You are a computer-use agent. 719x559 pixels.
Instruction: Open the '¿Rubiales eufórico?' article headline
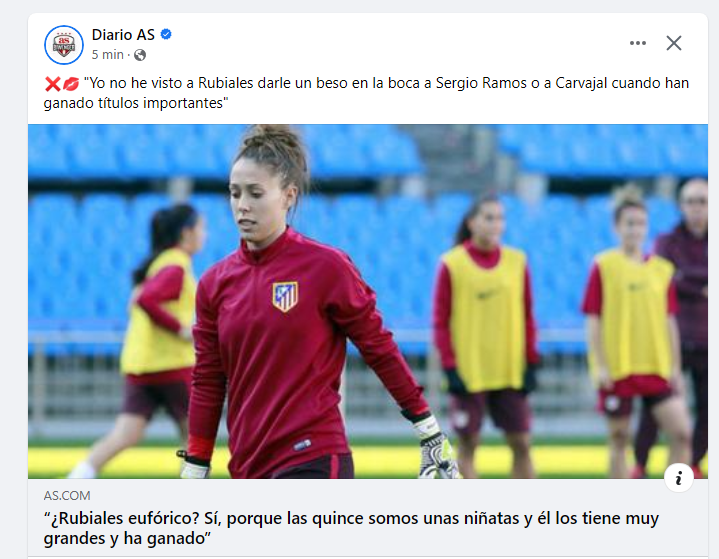click(351, 528)
